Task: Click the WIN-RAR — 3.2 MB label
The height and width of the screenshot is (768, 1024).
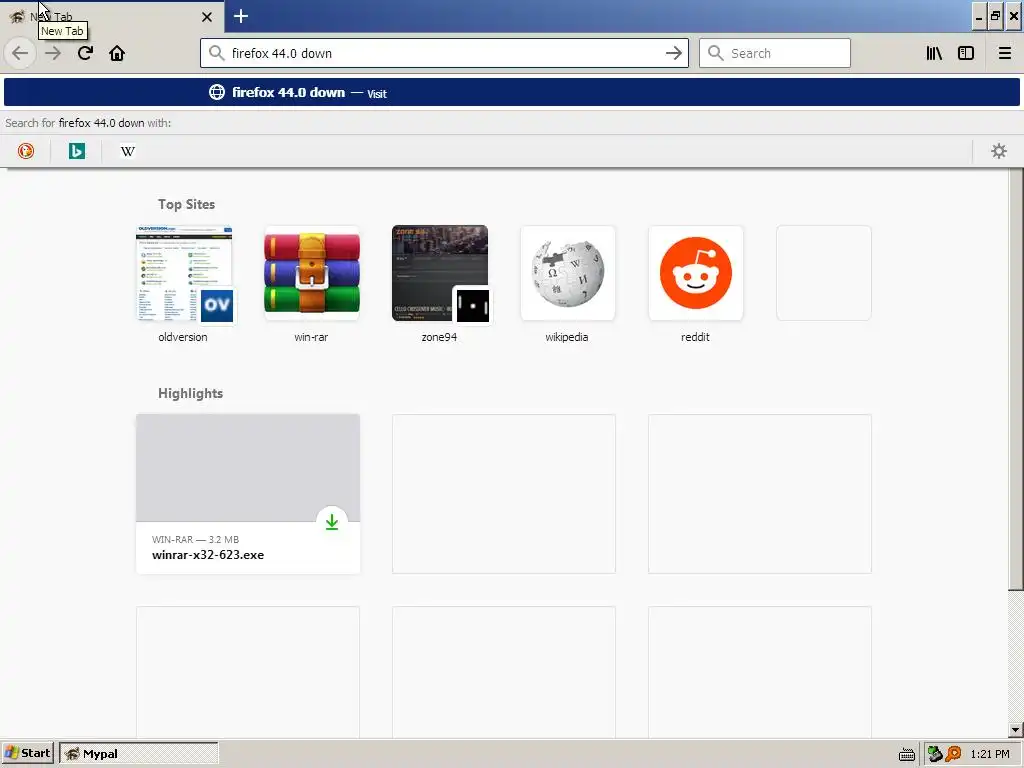Action: [195, 539]
